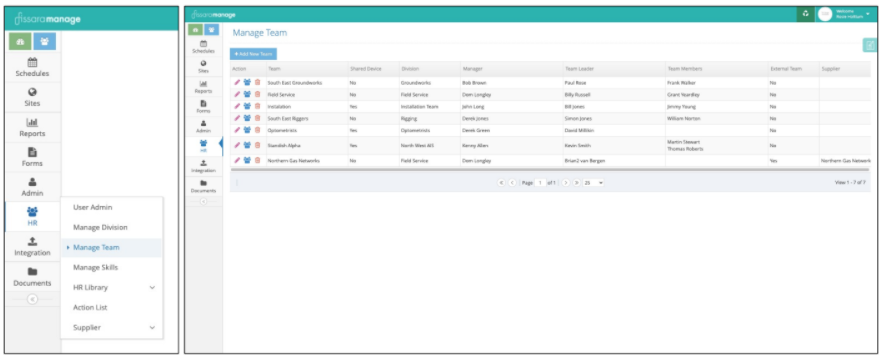
Task: Click the green home icon in left panel
Action: click(20, 42)
